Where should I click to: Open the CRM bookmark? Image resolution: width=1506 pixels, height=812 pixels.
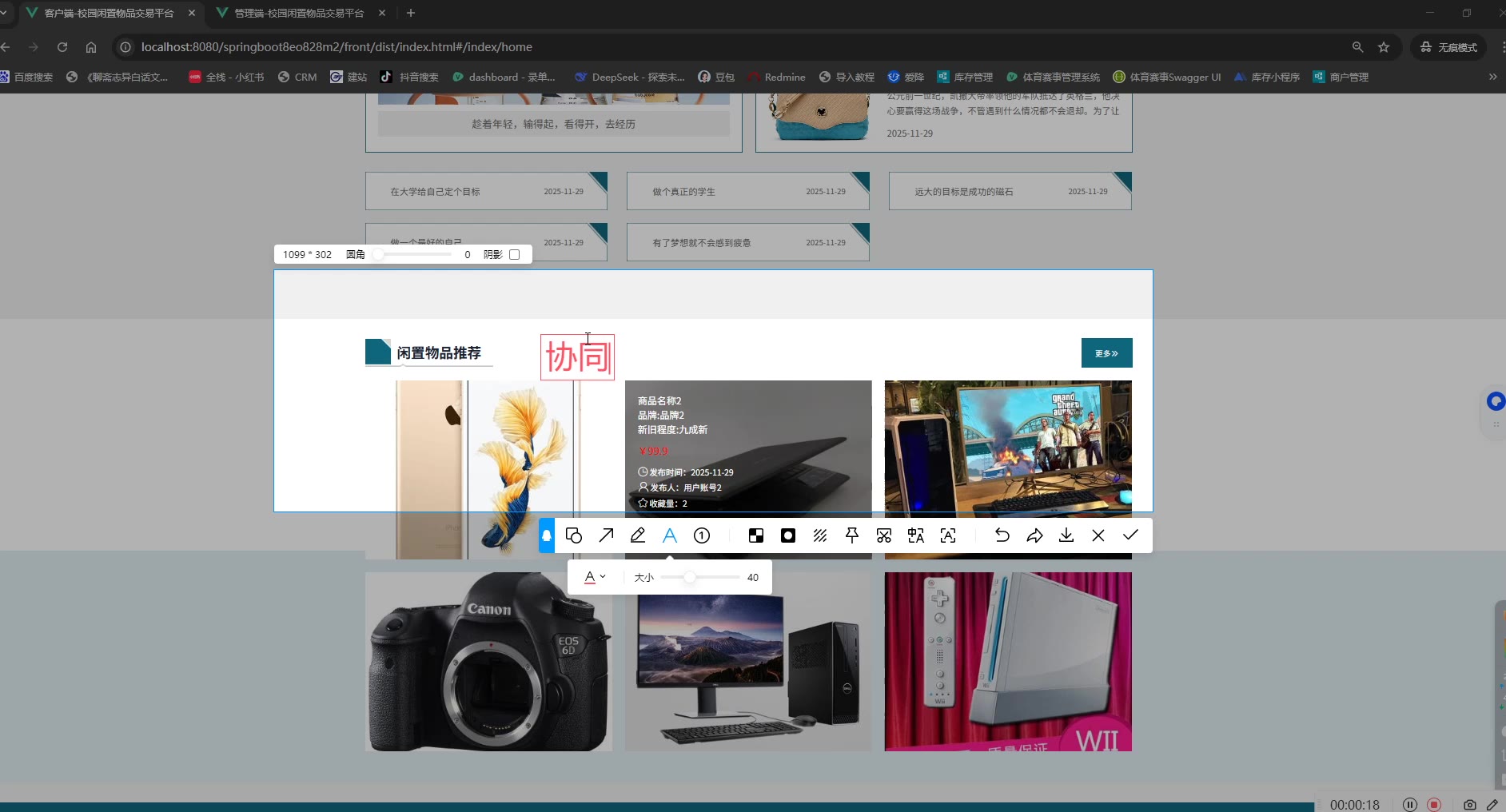(x=297, y=77)
